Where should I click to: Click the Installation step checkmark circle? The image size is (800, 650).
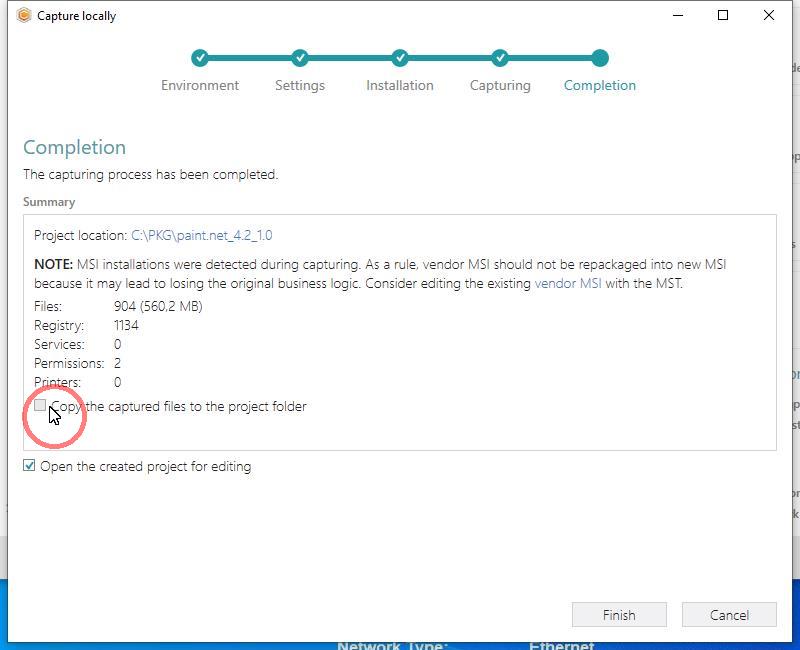click(x=400, y=58)
